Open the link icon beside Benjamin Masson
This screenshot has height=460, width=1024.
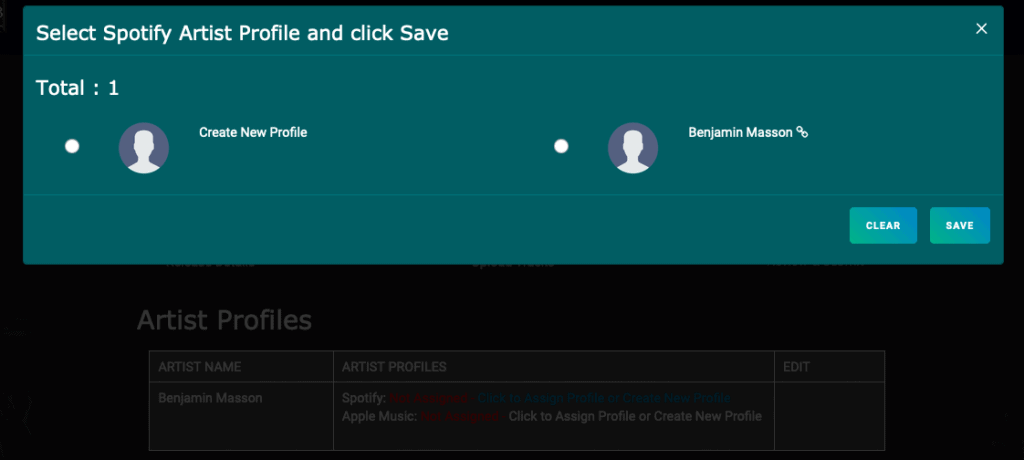click(x=802, y=133)
